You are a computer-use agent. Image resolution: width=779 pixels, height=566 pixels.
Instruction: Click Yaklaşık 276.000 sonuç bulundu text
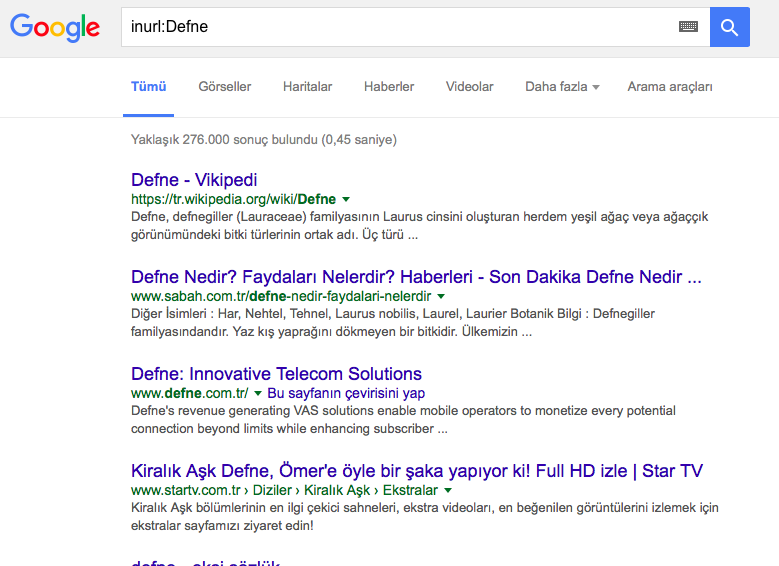click(264, 140)
